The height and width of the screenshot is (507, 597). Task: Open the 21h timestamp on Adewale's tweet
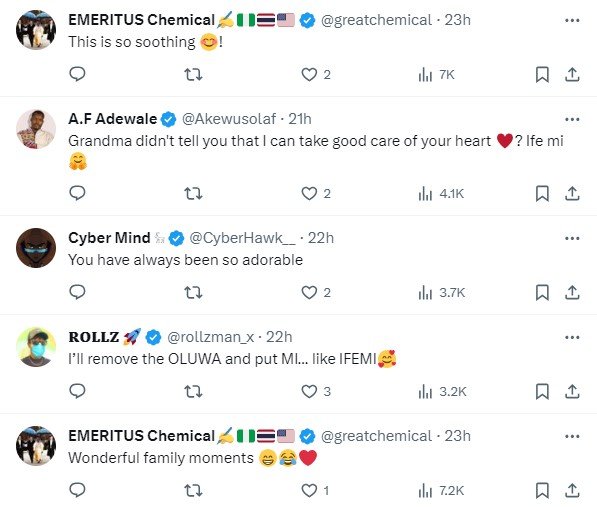coord(300,119)
